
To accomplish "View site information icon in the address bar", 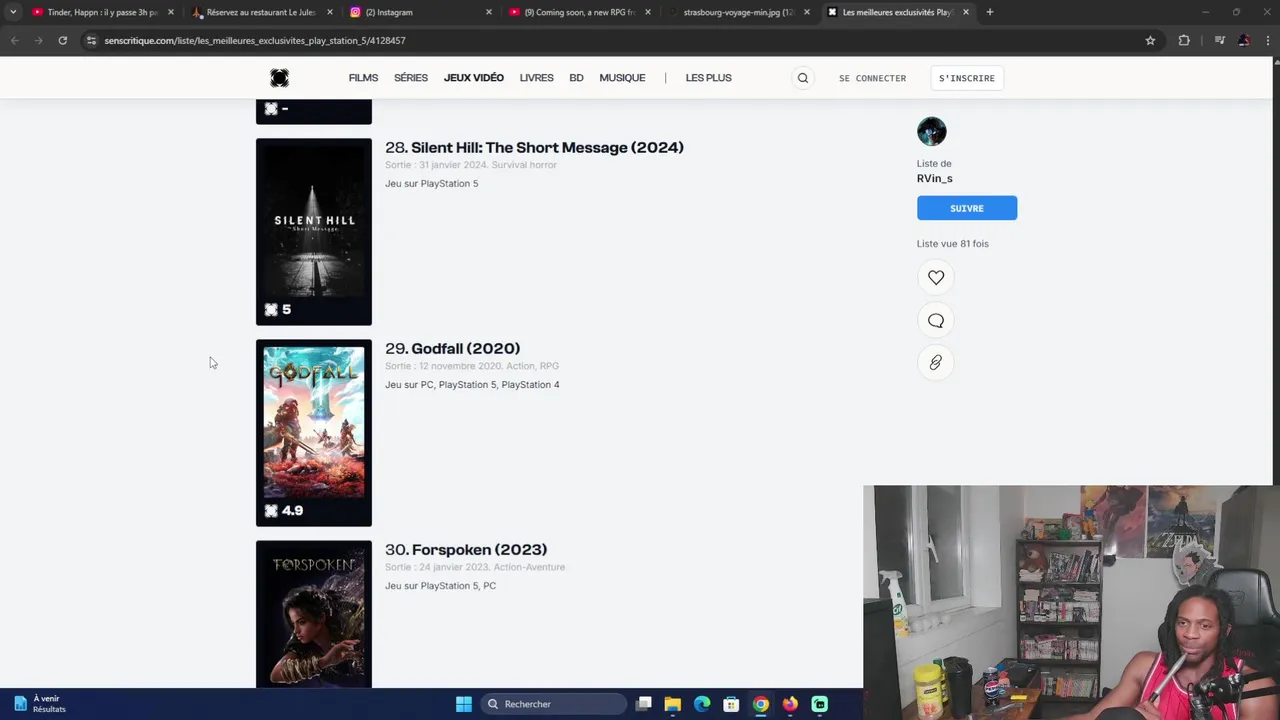I will (x=91, y=40).
